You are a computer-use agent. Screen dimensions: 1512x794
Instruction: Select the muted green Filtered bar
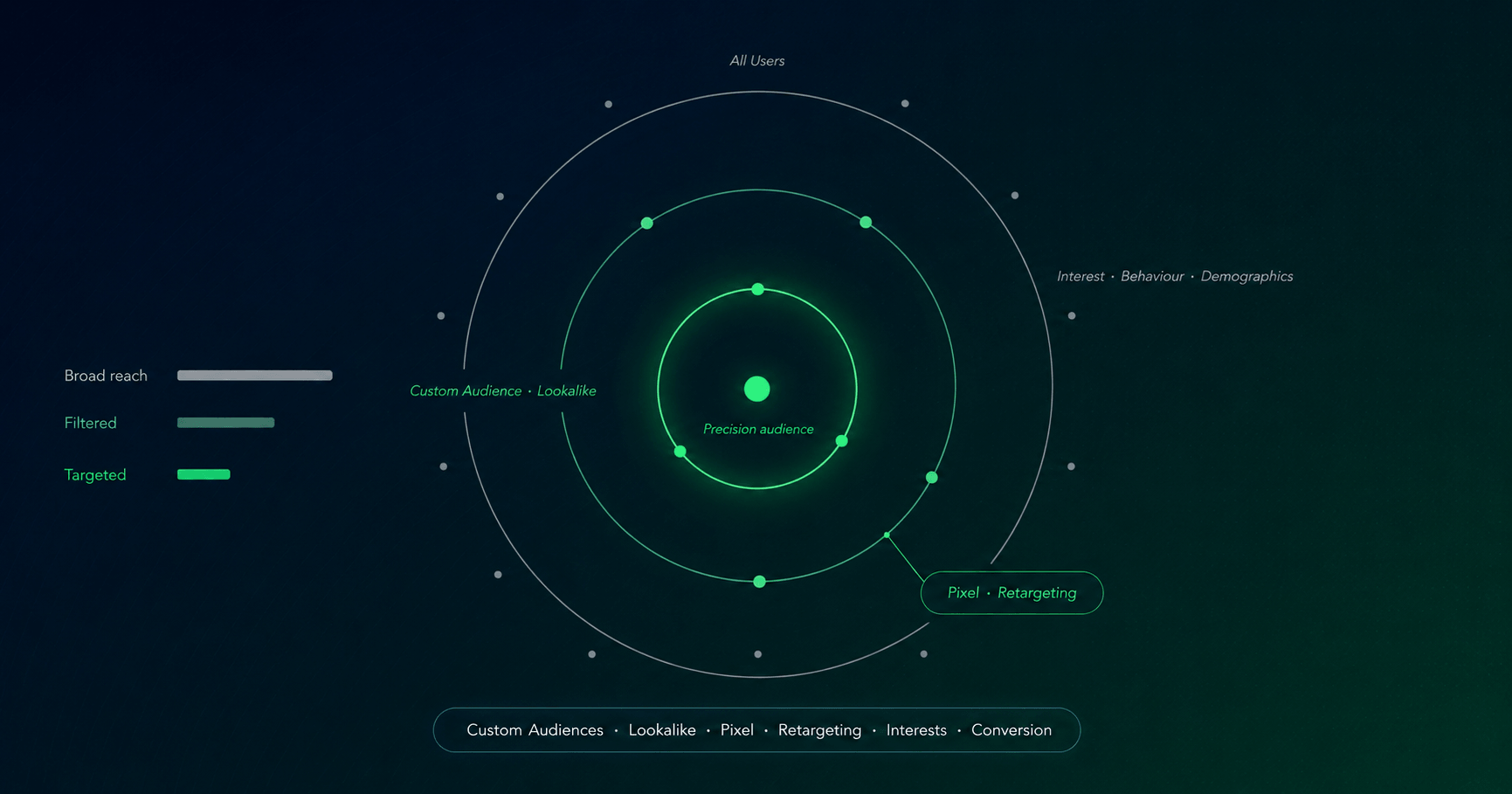click(x=226, y=423)
